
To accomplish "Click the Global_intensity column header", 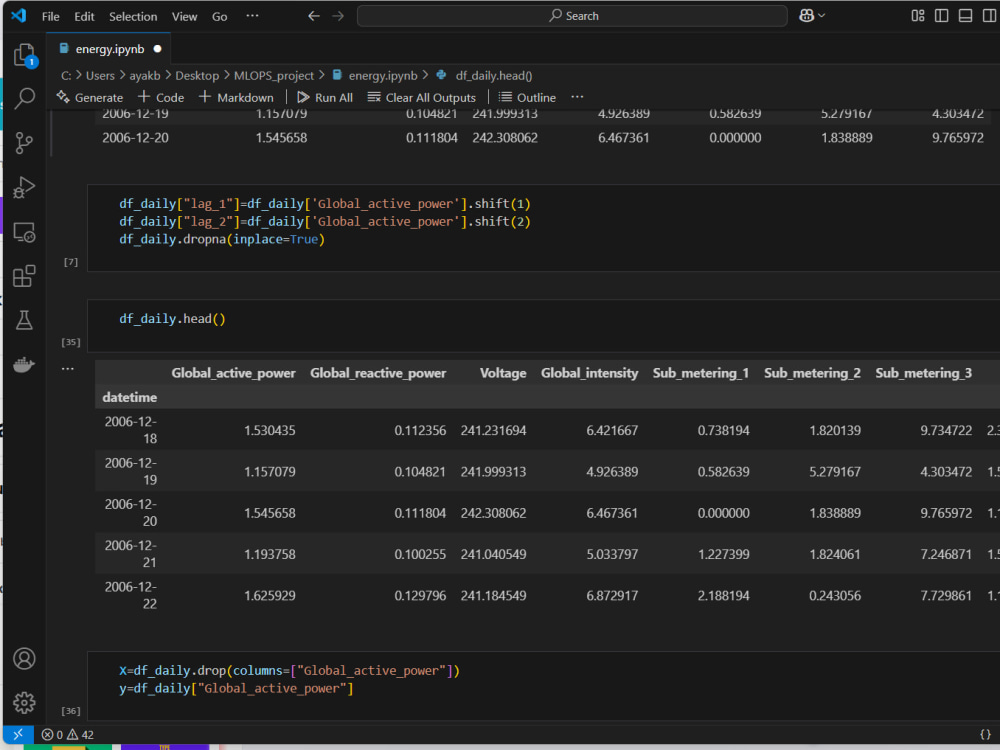I will (x=589, y=373).
